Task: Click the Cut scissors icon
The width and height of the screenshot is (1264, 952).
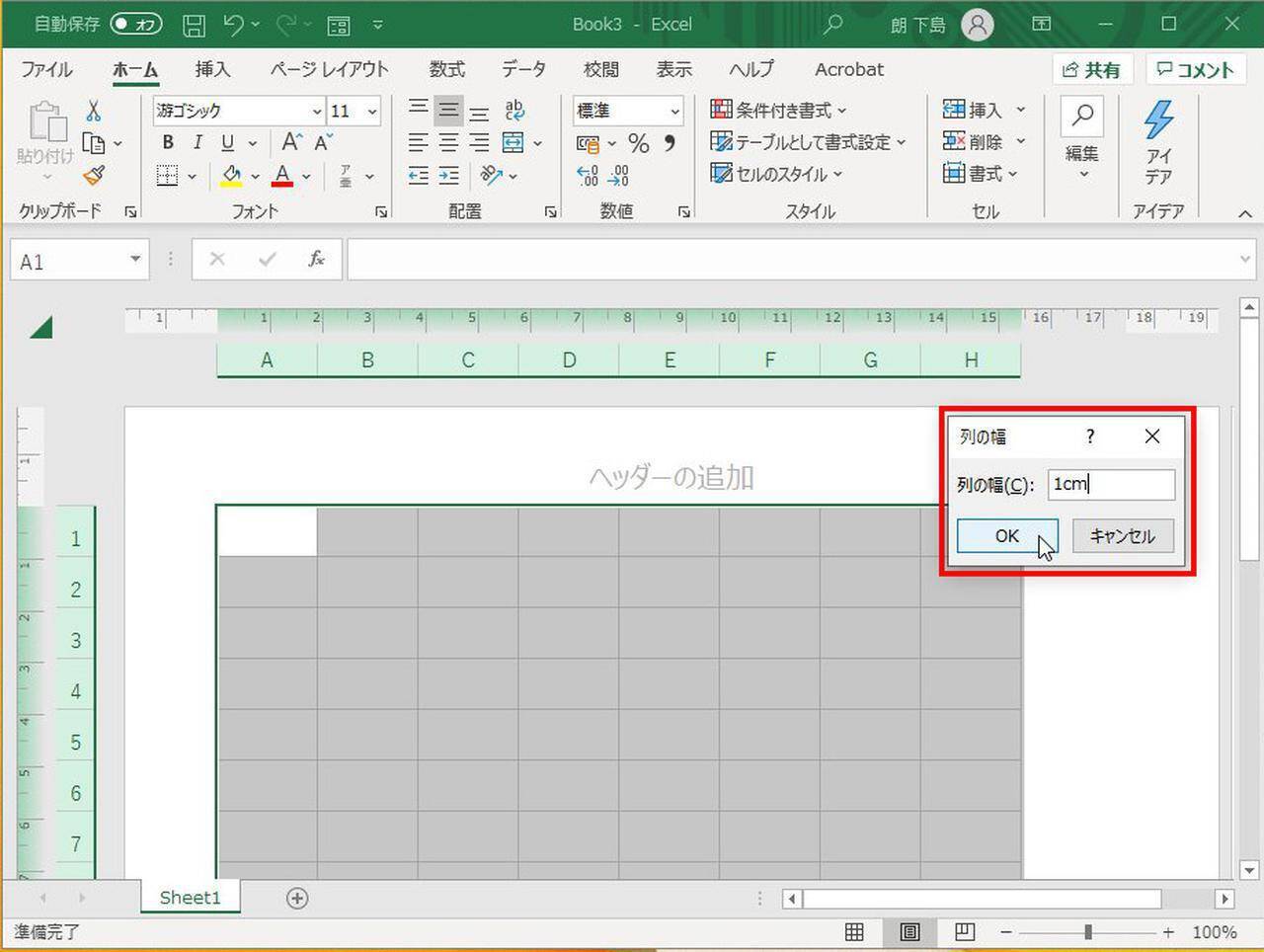Action: click(94, 111)
